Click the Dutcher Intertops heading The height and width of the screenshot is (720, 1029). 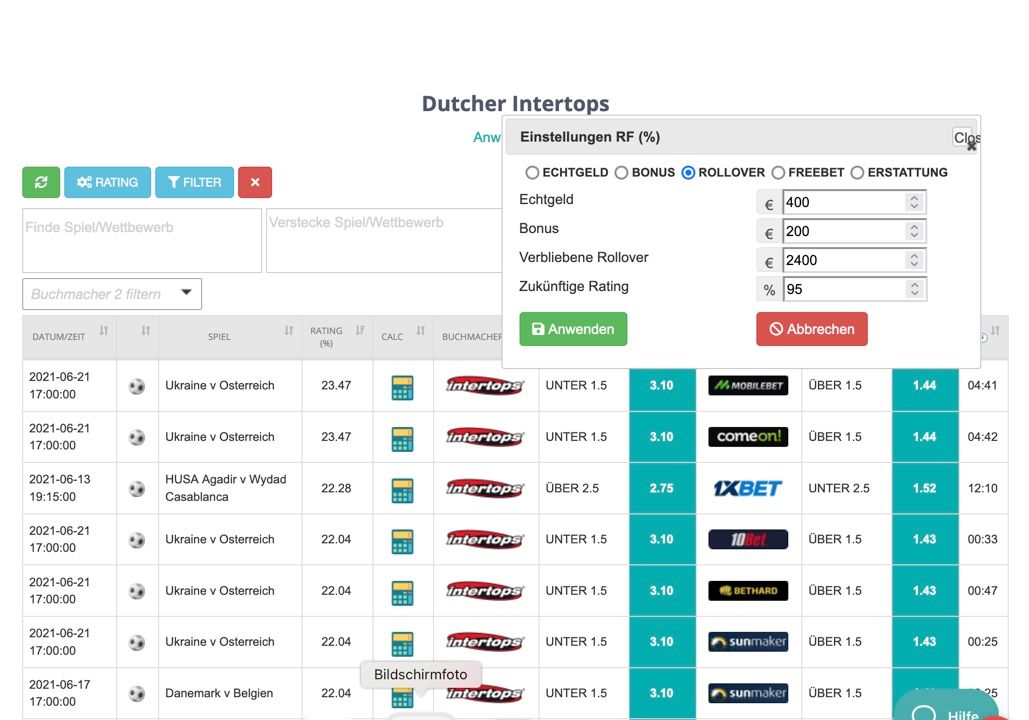[515, 104]
